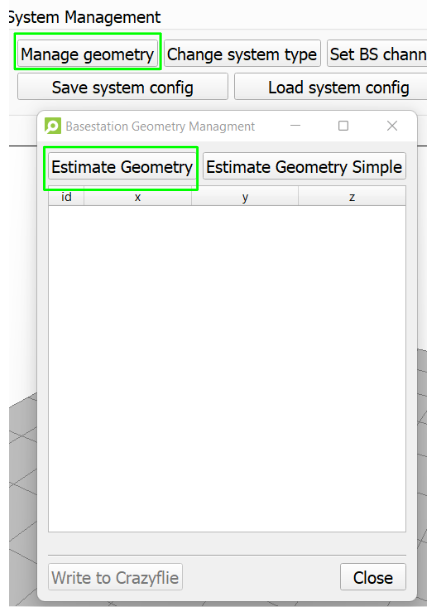Click the empty geometry table area

(x=227, y=368)
